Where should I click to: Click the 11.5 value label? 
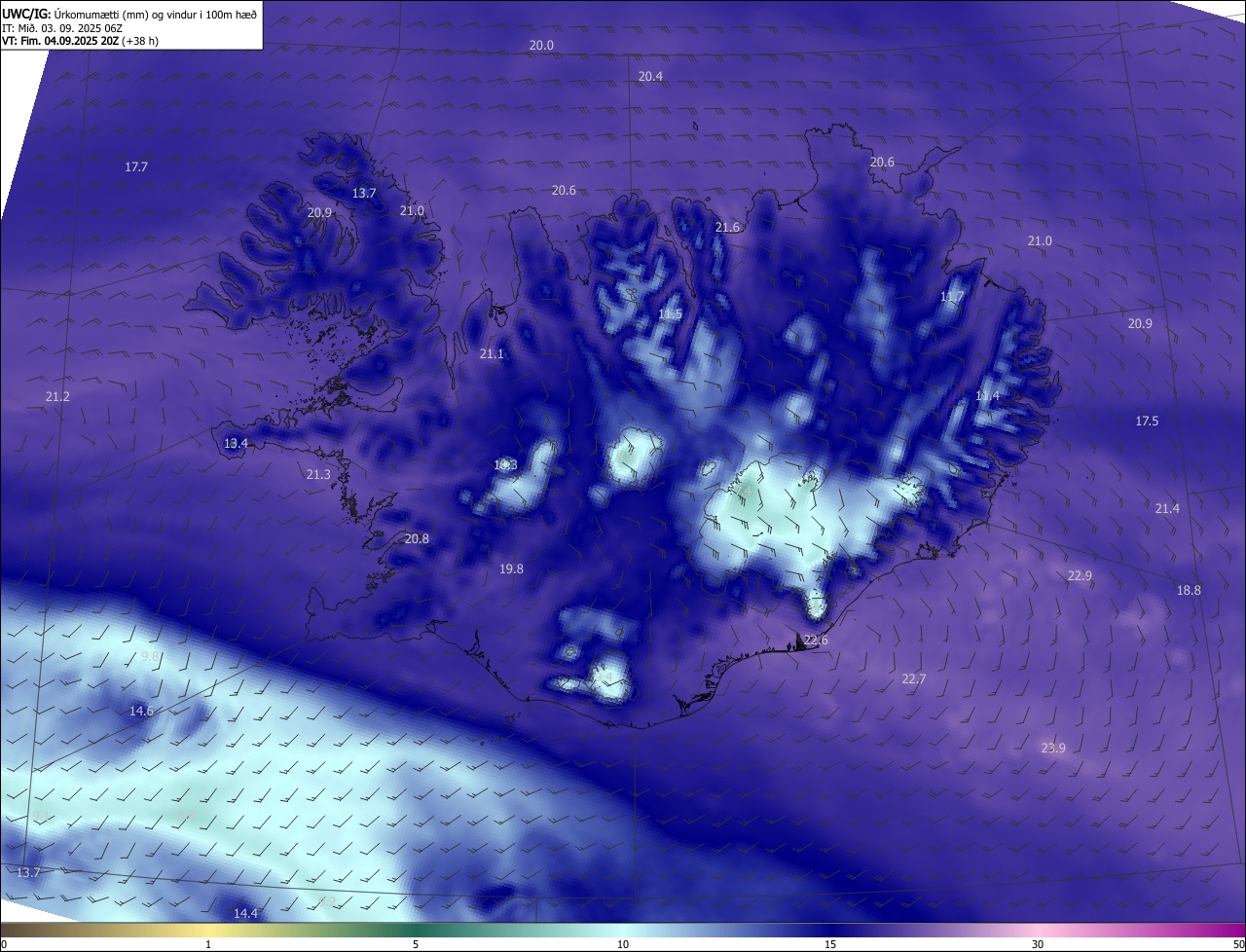[670, 314]
